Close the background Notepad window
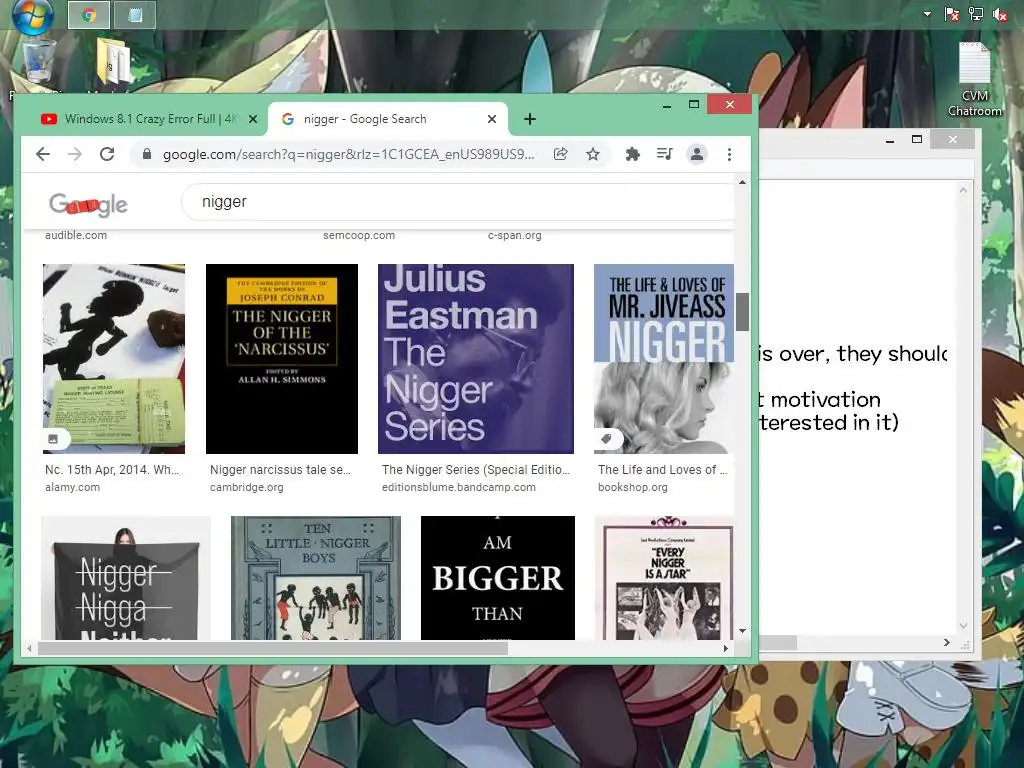 tap(953, 139)
